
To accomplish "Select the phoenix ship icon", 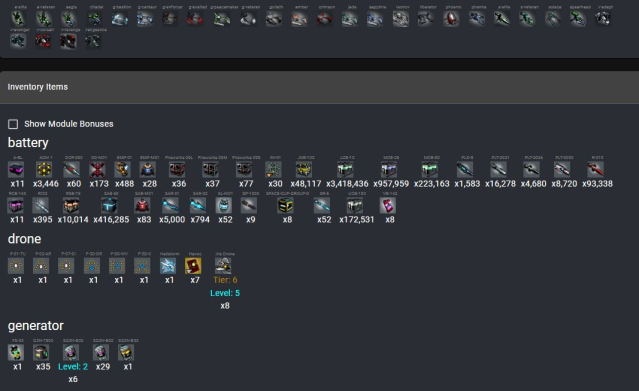I will point(451,18).
